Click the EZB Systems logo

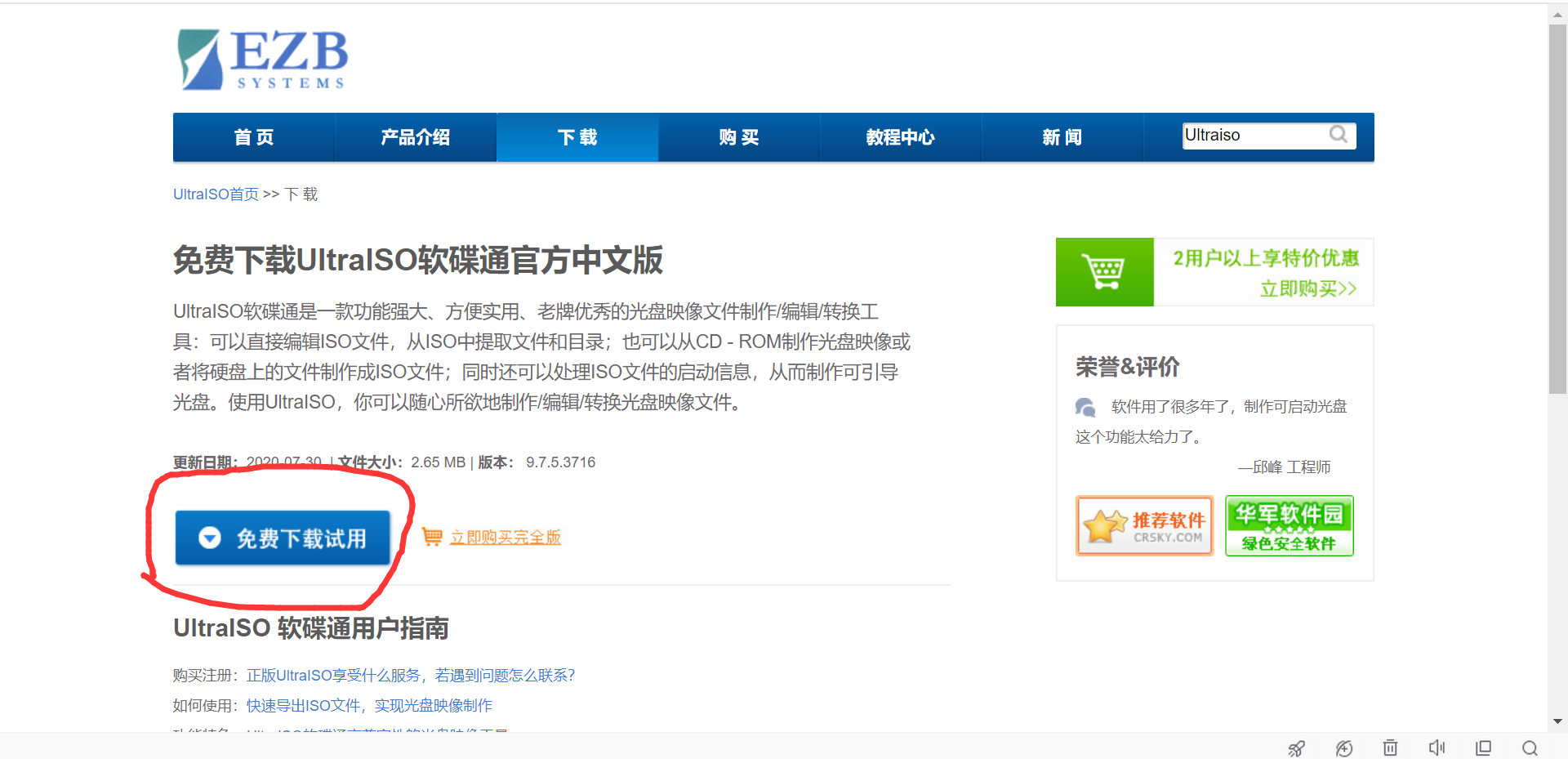point(263,60)
